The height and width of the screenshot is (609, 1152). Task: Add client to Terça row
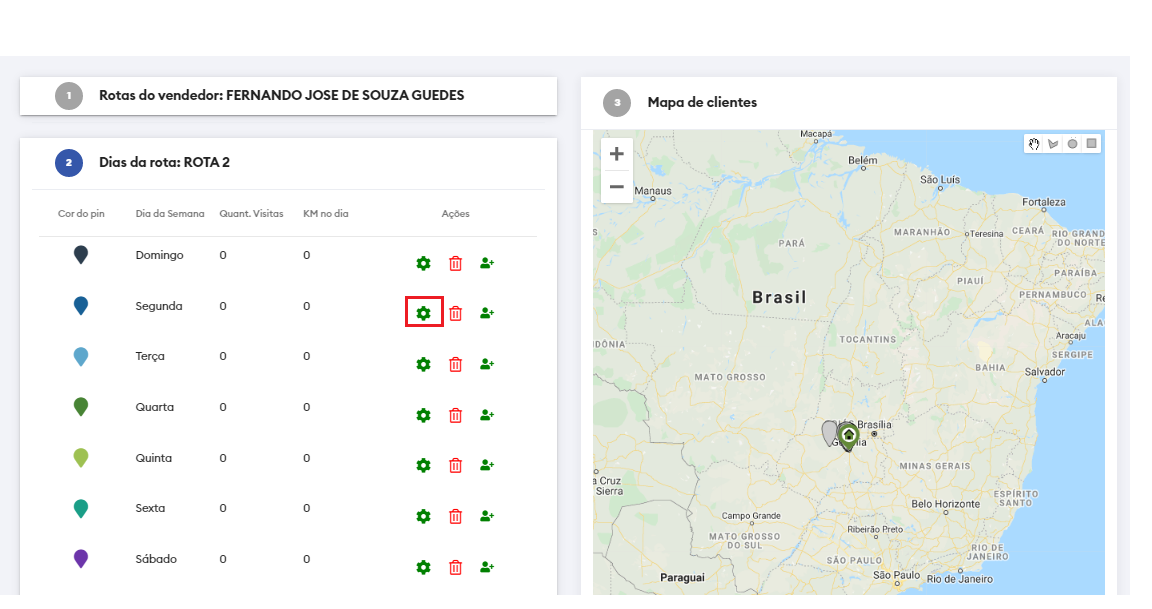(487, 364)
